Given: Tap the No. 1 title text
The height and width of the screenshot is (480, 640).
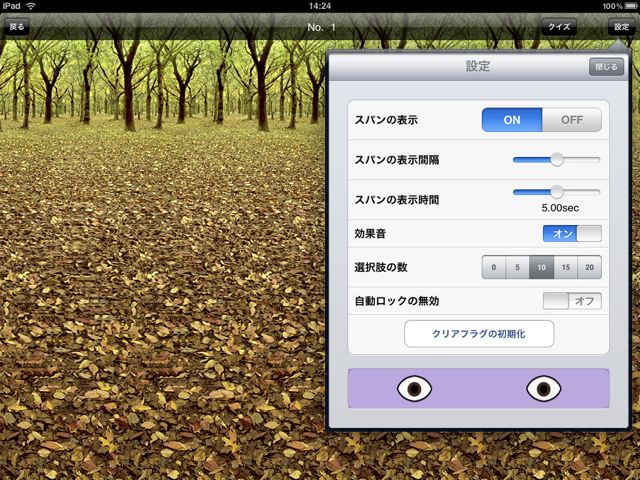Looking at the screenshot, I should 321,27.
